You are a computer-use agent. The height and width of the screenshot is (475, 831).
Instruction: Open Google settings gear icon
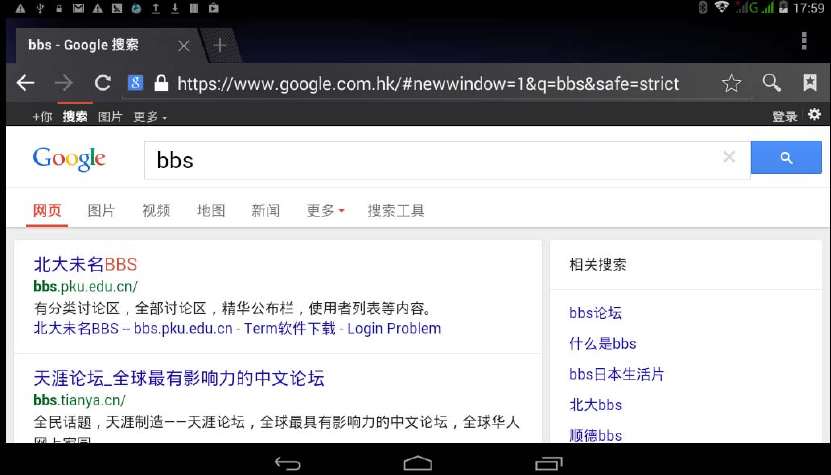pos(815,114)
